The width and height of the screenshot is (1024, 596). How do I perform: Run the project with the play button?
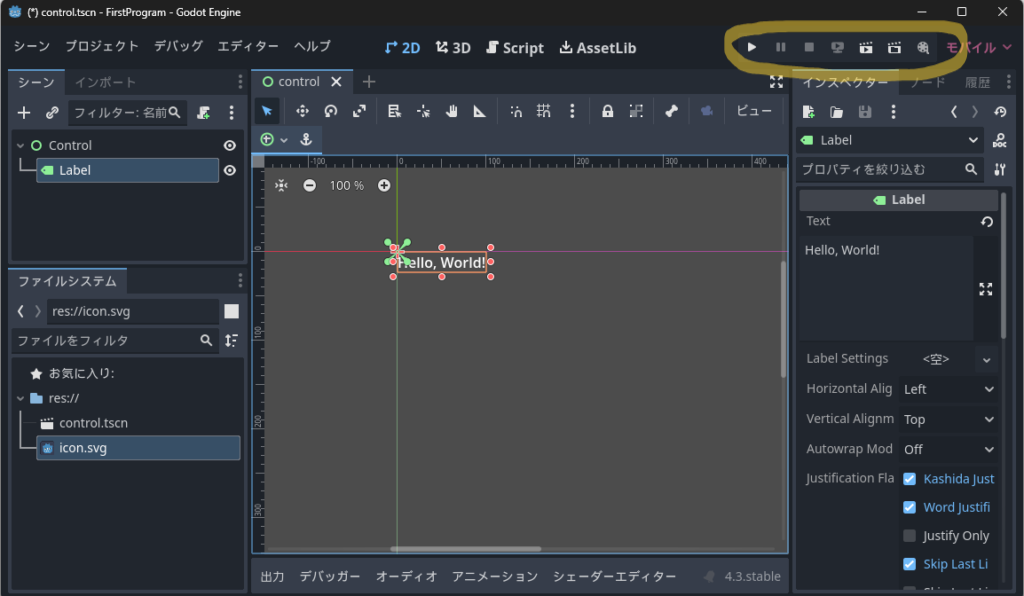[x=752, y=47]
